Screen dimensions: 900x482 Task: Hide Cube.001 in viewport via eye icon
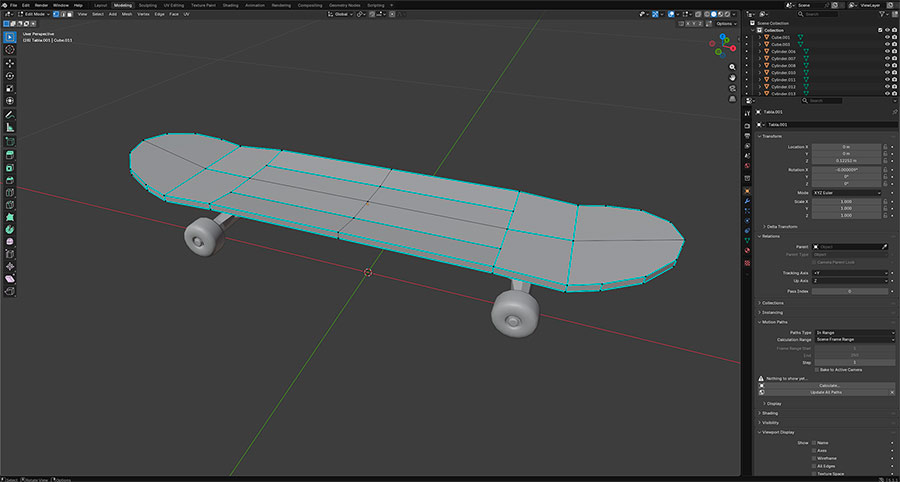coord(887,37)
